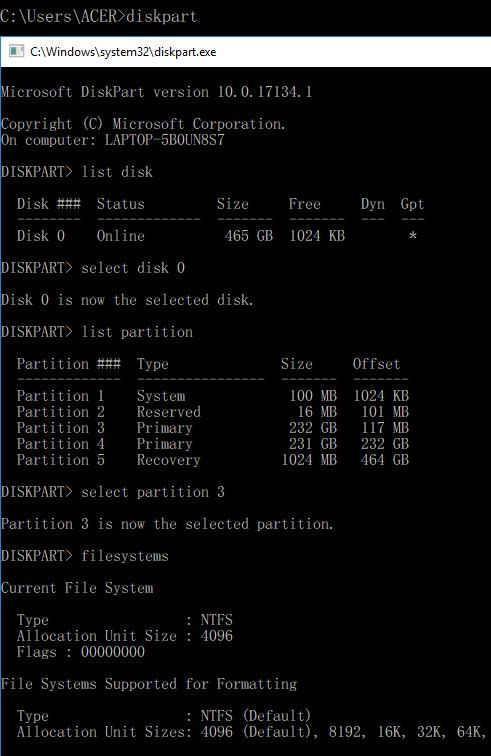Click the diskpart.exe console icon in title bar
The width and height of the screenshot is (491, 756).
click(16, 51)
